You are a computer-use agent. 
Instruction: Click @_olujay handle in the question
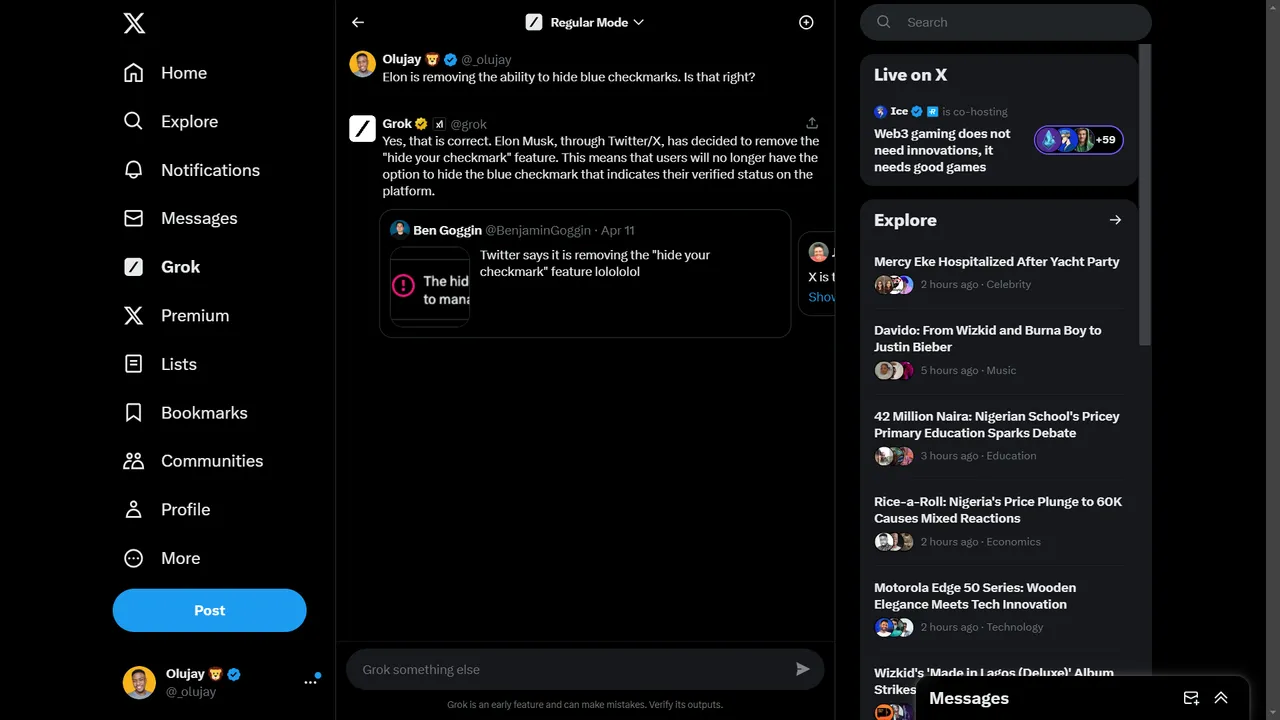(486, 60)
